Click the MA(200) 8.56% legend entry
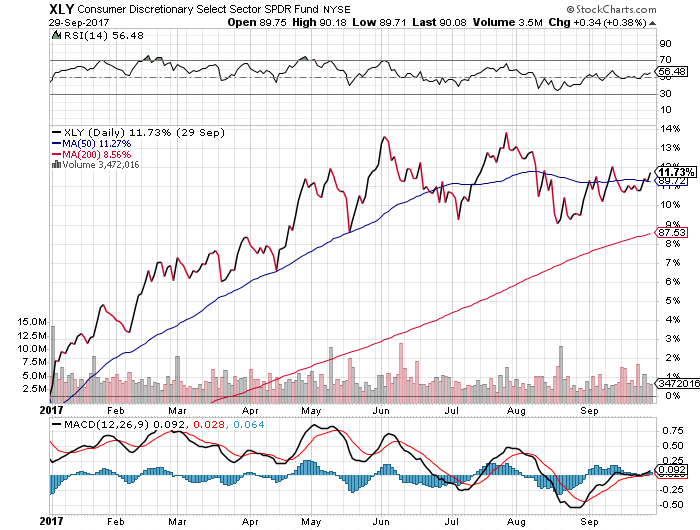Viewport: 700px width, 530px height. click(97, 154)
